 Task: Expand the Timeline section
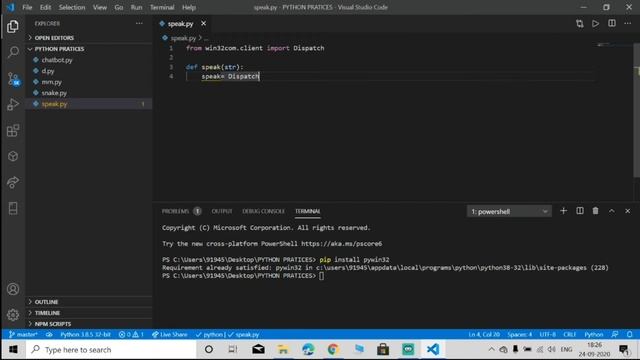(x=89, y=313)
